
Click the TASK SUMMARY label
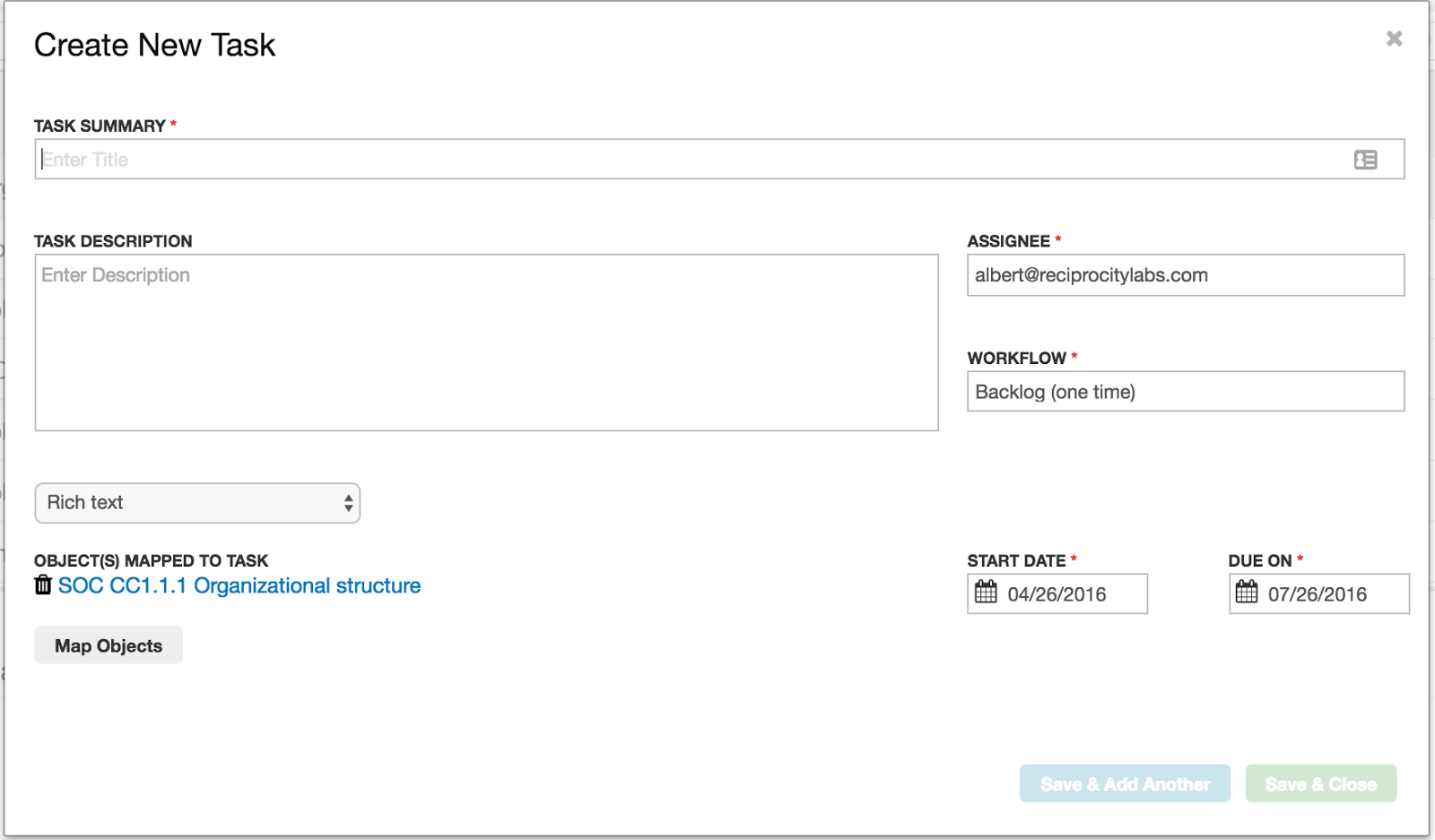[x=100, y=126]
